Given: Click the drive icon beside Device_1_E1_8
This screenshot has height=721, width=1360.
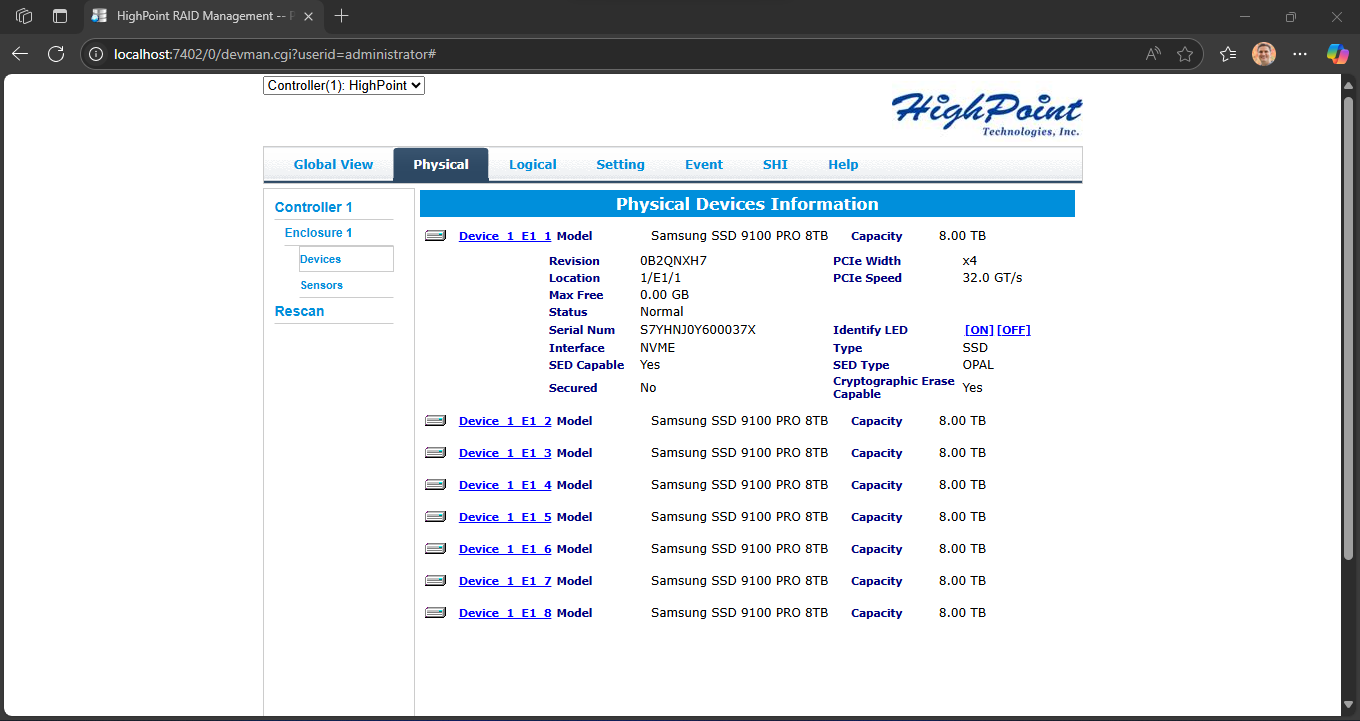Looking at the screenshot, I should tap(435, 612).
